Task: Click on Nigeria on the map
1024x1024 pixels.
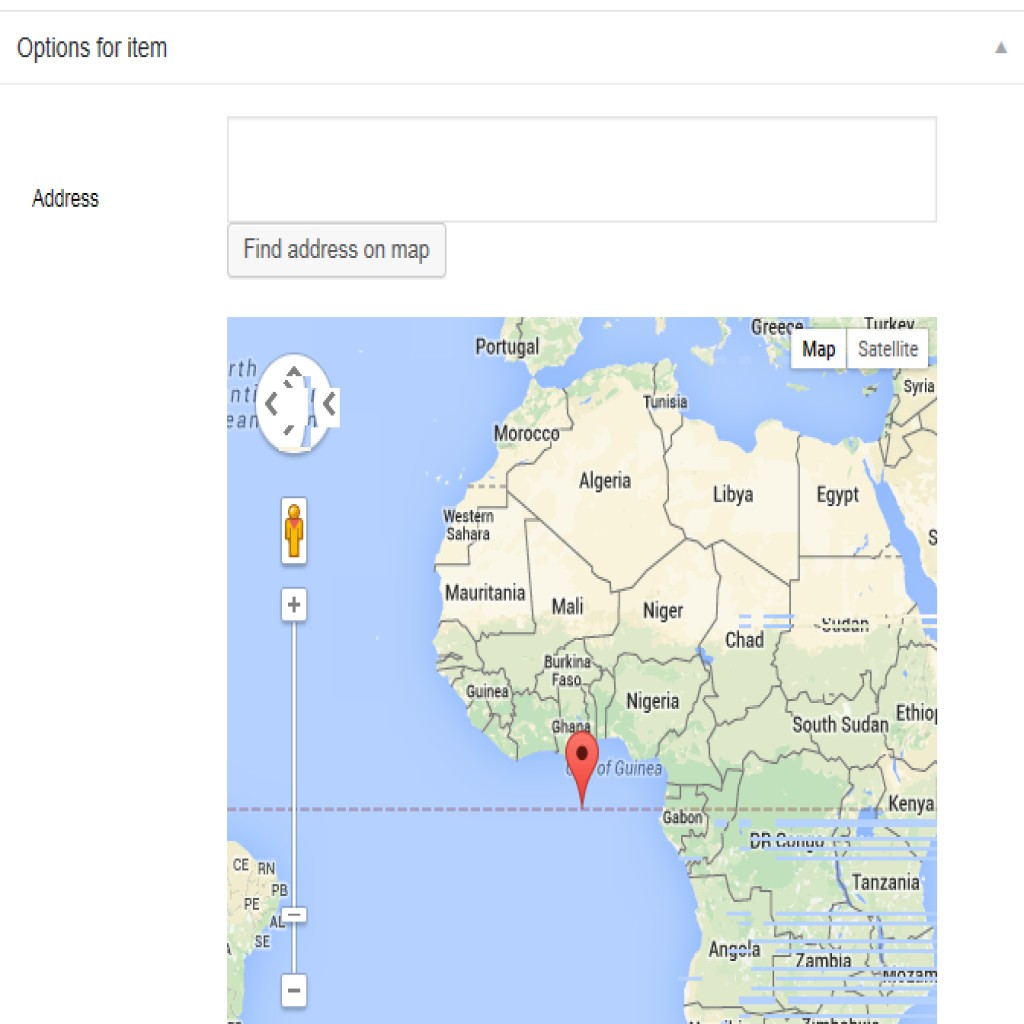Action: (652, 701)
